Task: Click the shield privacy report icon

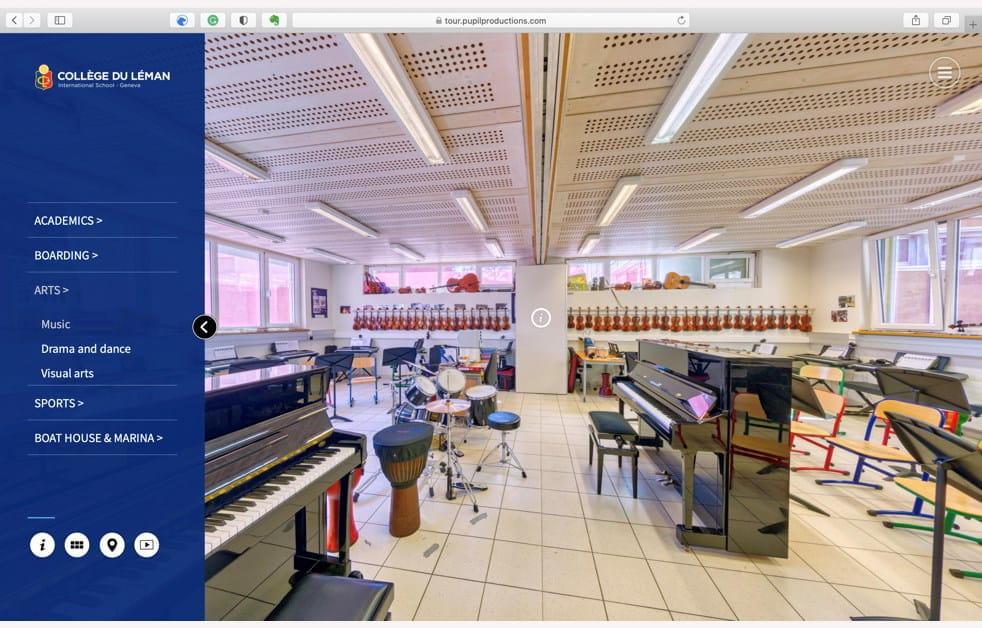Action: pyautogui.click(x=243, y=20)
